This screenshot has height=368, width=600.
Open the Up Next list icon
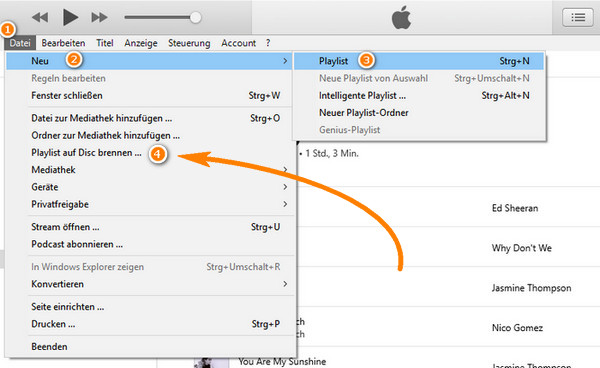click(x=578, y=18)
